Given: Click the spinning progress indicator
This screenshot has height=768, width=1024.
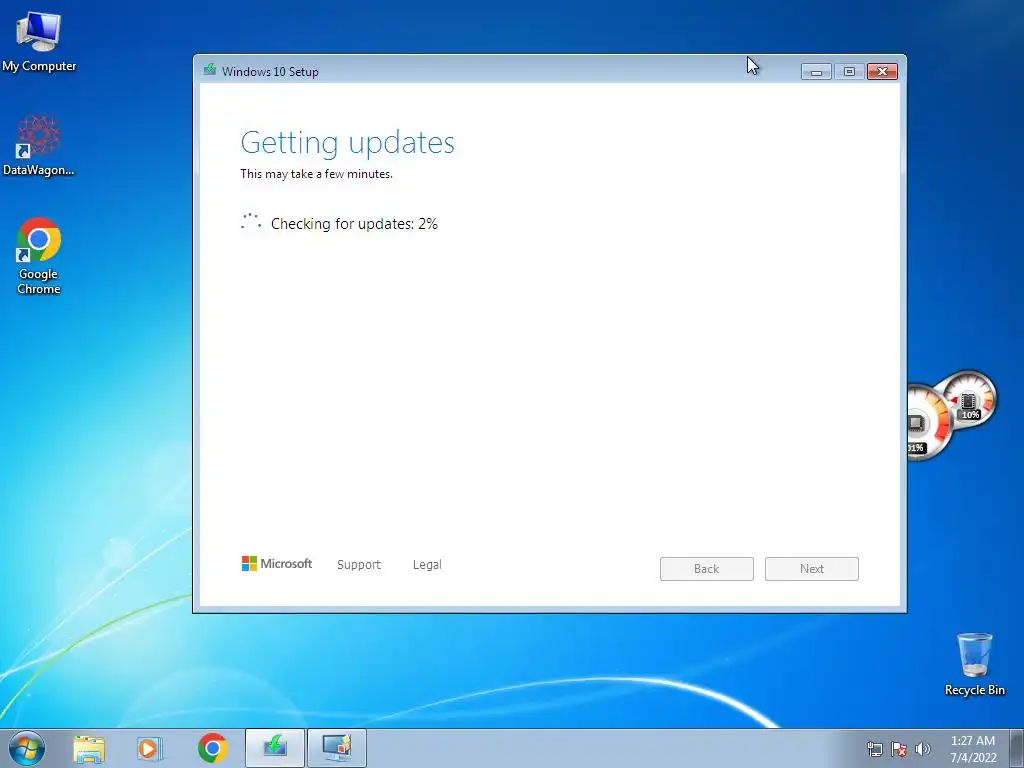Looking at the screenshot, I should point(251,223).
